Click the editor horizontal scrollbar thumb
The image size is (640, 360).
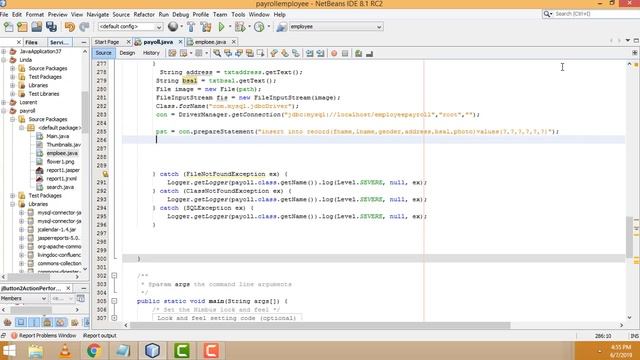tap(320, 325)
